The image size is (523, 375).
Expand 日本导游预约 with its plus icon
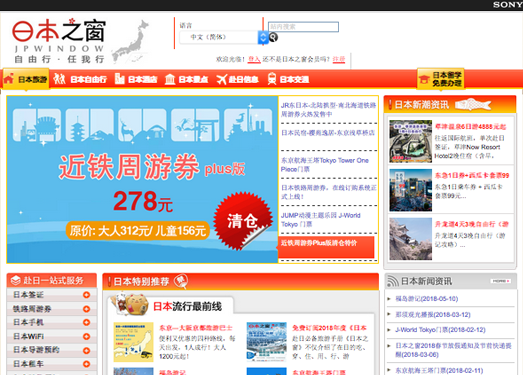coord(86,350)
